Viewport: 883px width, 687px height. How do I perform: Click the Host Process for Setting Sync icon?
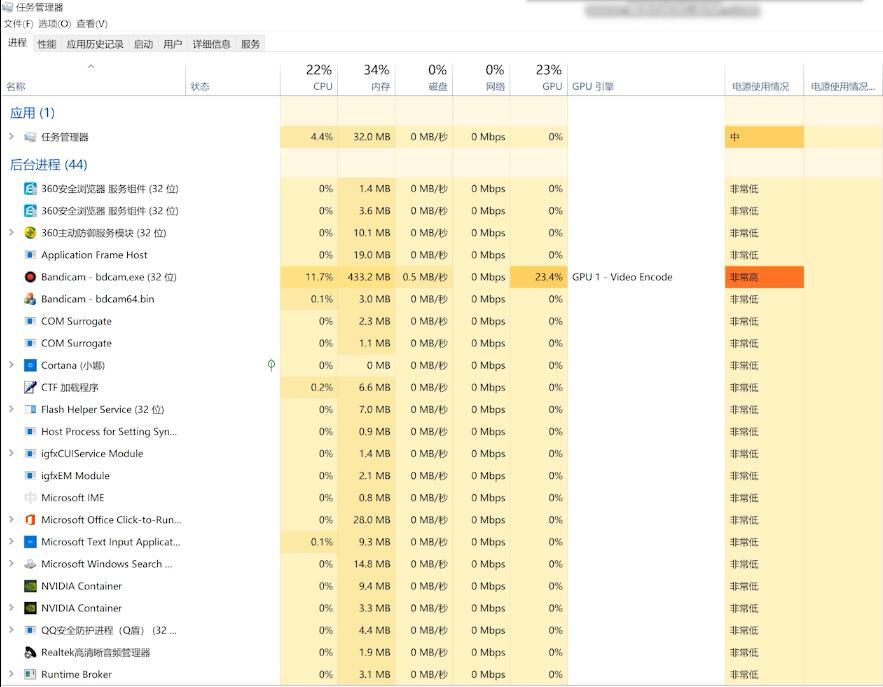click(x=30, y=431)
